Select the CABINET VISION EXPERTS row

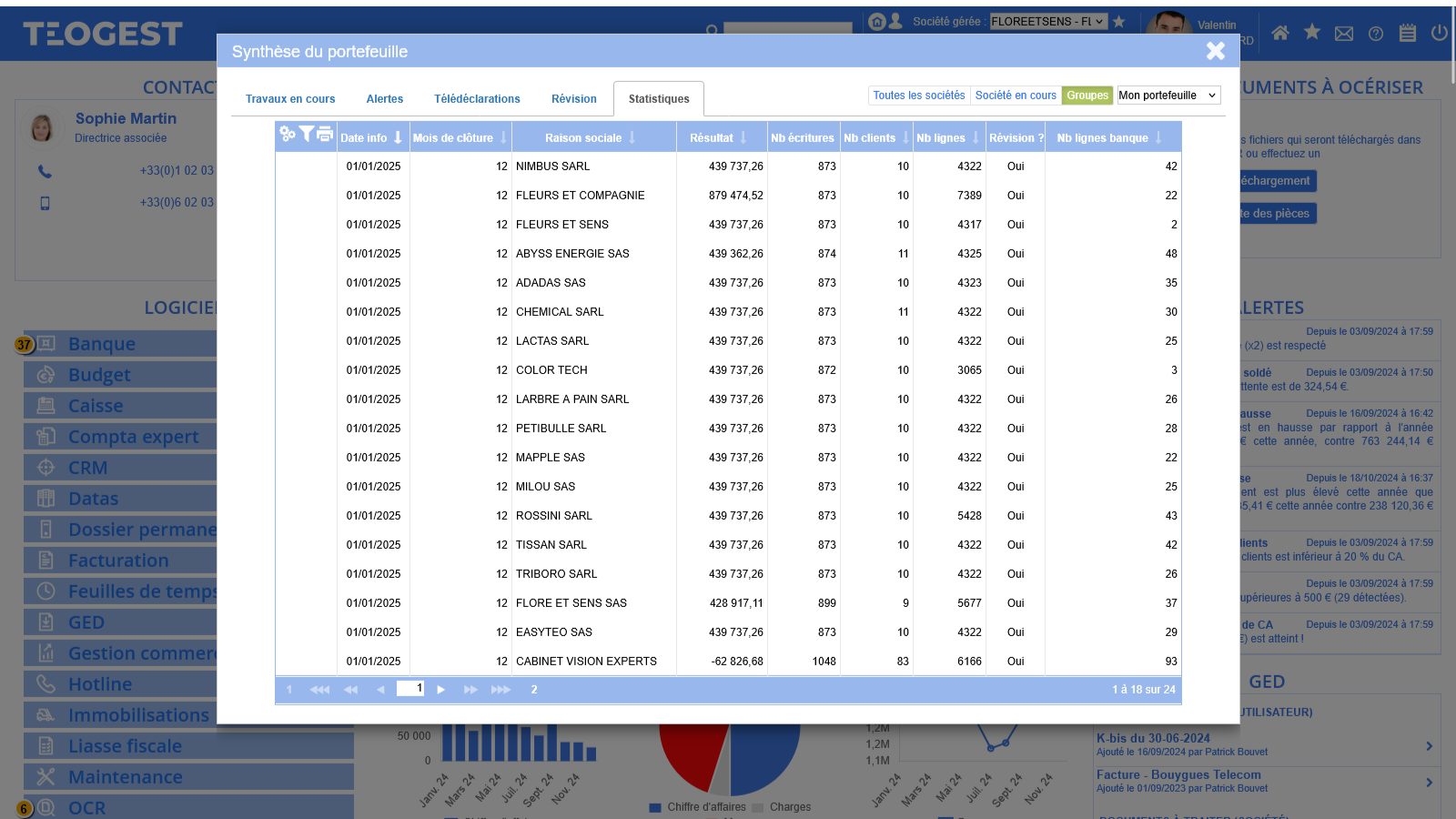586,662
